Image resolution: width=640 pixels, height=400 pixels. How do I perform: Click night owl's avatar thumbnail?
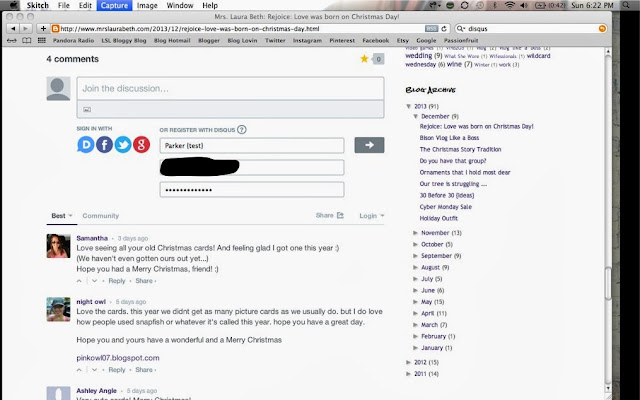[x=58, y=309]
